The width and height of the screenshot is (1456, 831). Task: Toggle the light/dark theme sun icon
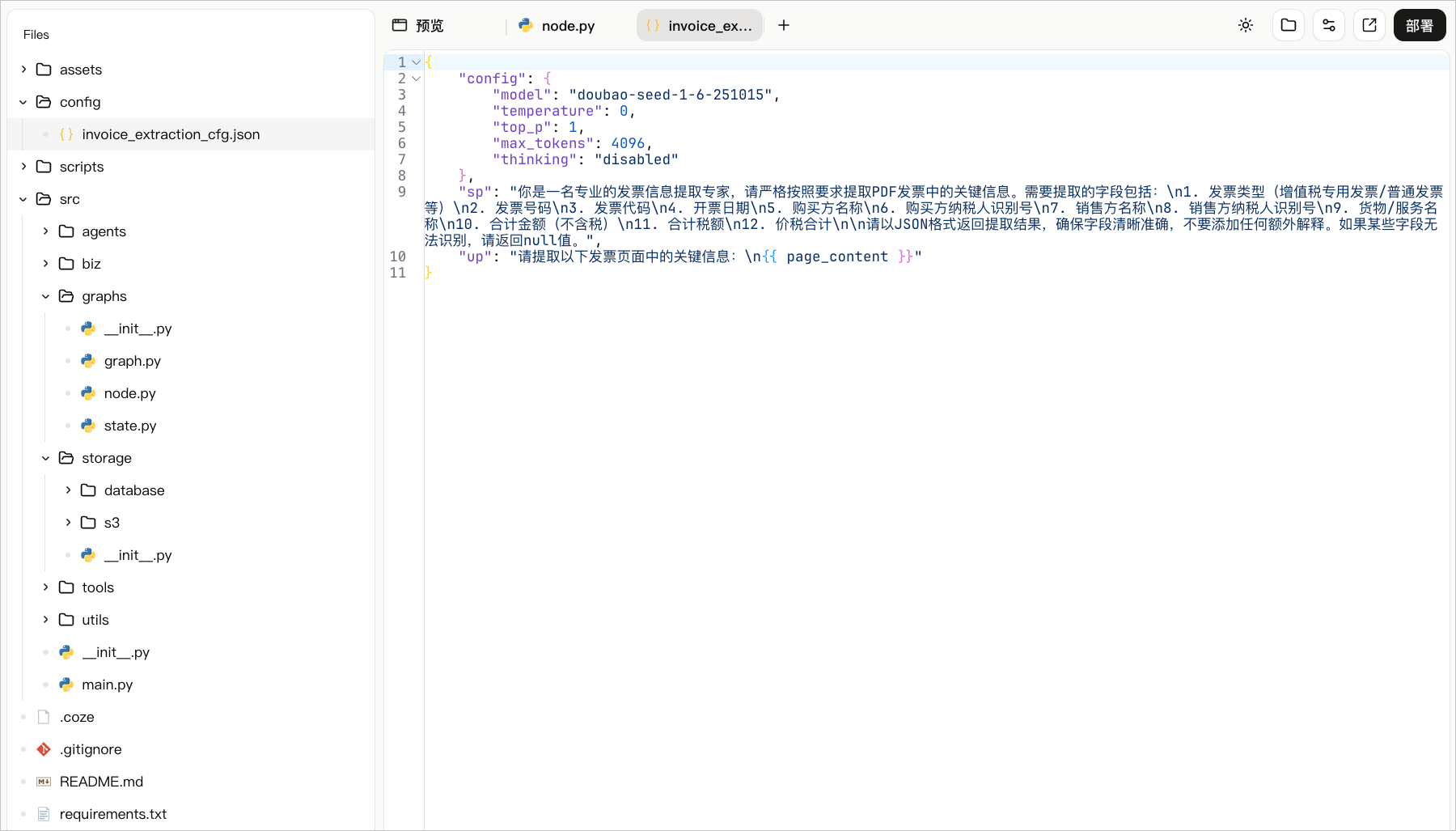coord(1246,25)
